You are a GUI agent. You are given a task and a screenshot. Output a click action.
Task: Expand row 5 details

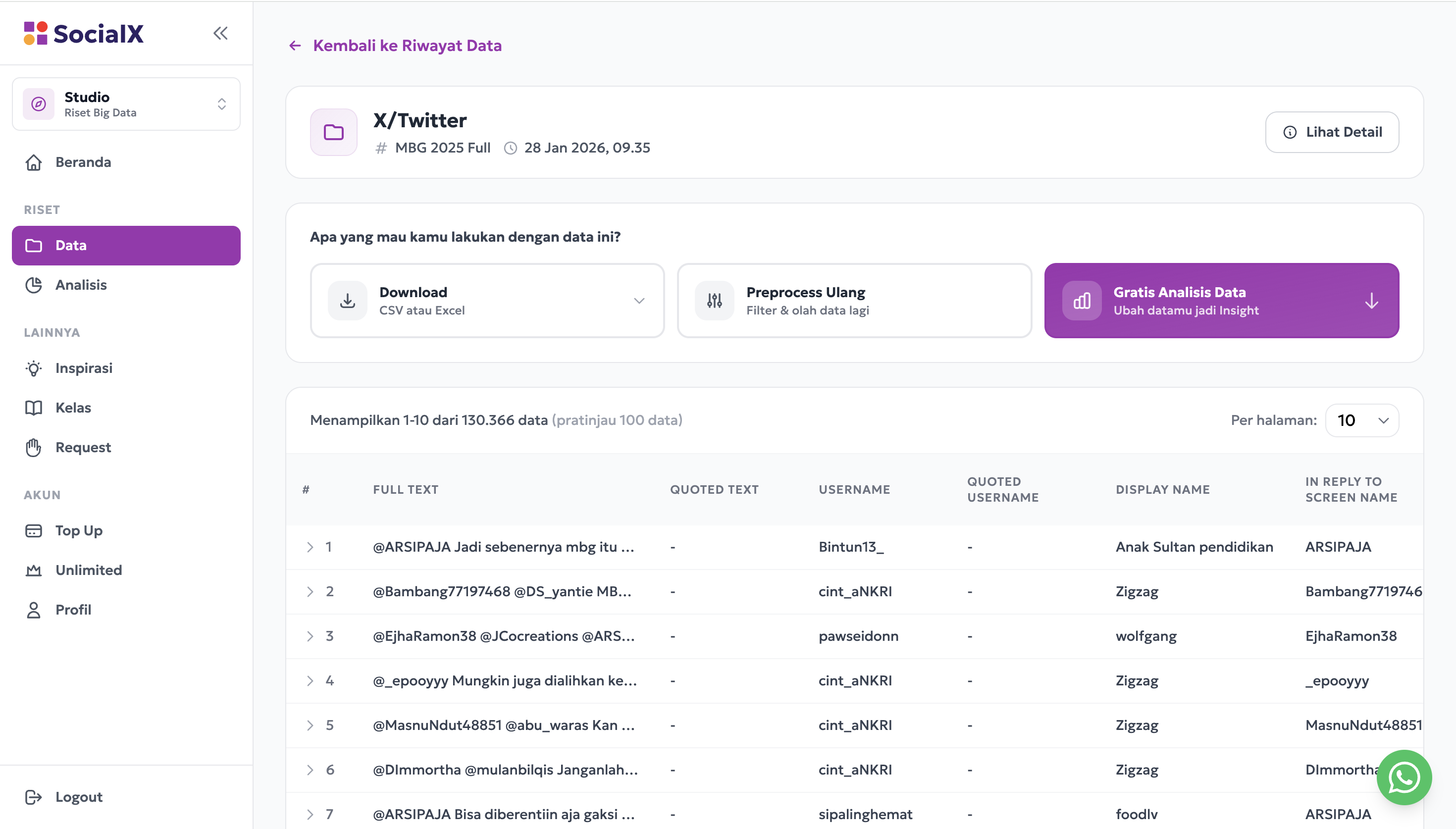click(x=310, y=725)
